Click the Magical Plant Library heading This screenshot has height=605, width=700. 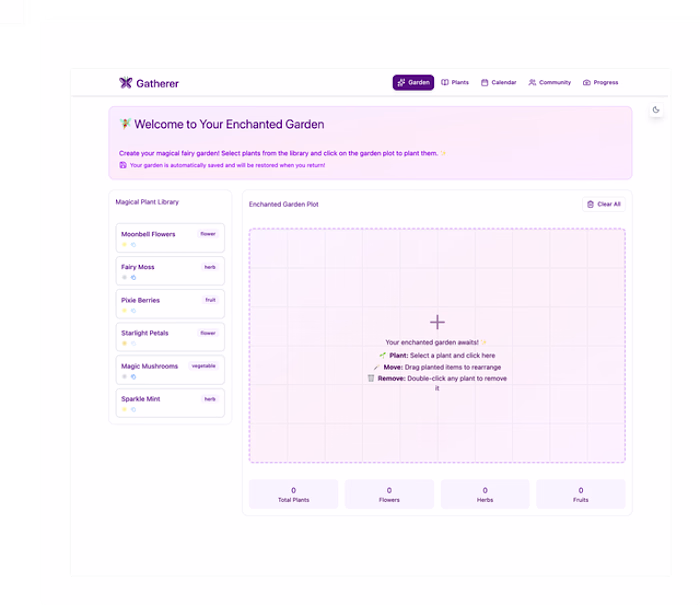coord(147,202)
